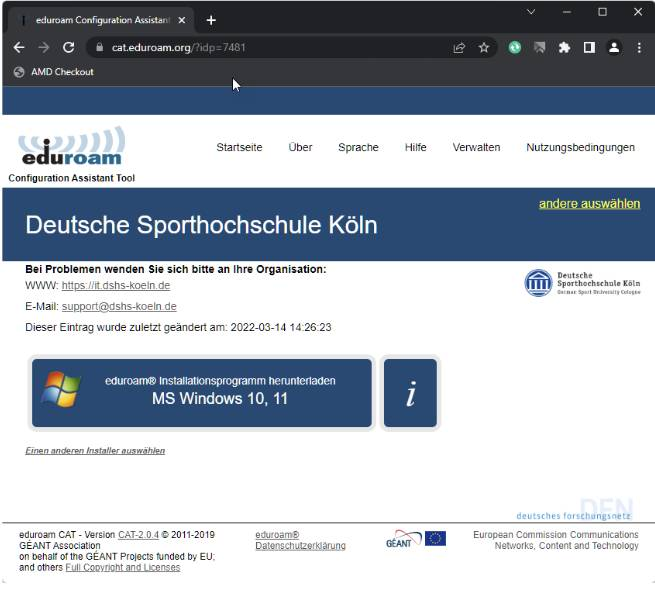Click the padlock site info icon
The height and width of the screenshot is (591, 655).
pyautogui.click(x=99, y=47)
